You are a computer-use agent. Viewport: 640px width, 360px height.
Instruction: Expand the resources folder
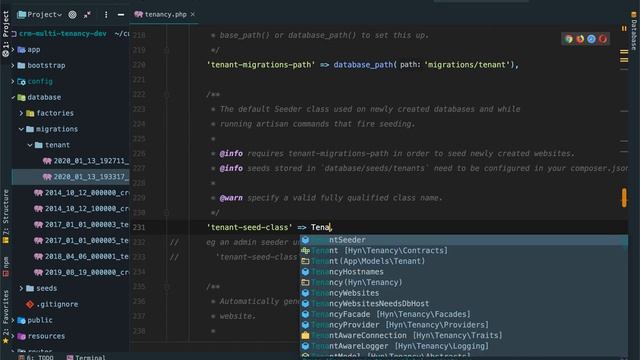point(13,336)
